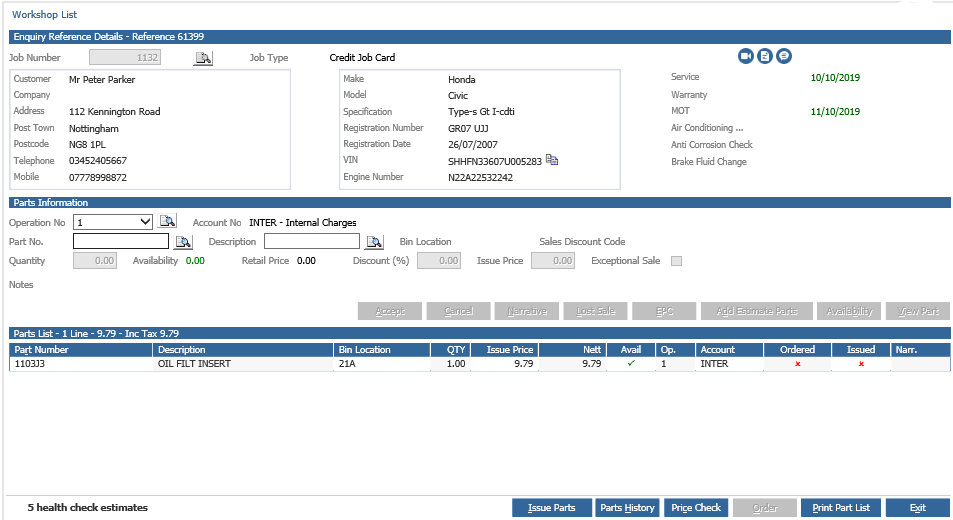Click the Accept button
Image resolution: width=953 pixels, height=520 pixels.
390,311
